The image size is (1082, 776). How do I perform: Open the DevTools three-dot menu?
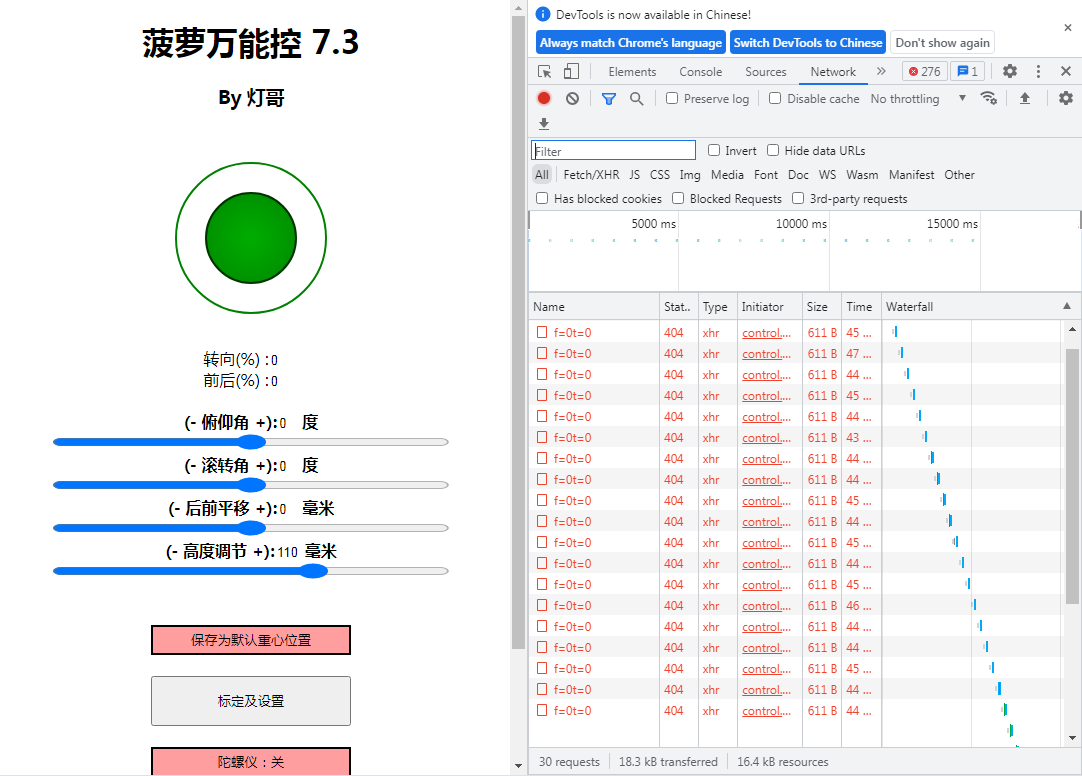[1037, 71]
